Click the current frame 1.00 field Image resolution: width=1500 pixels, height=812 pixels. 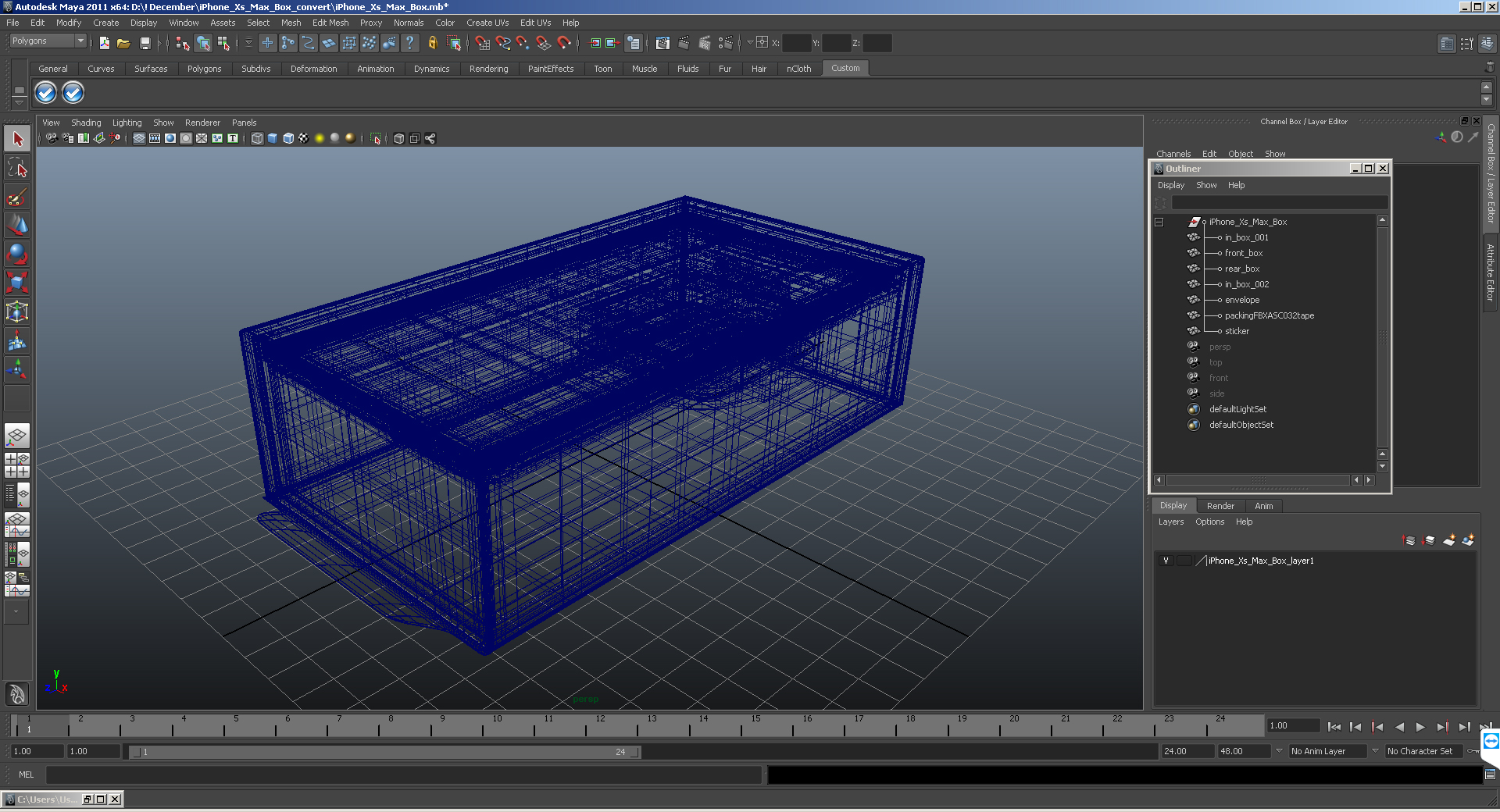click(x=1292, y=725)
